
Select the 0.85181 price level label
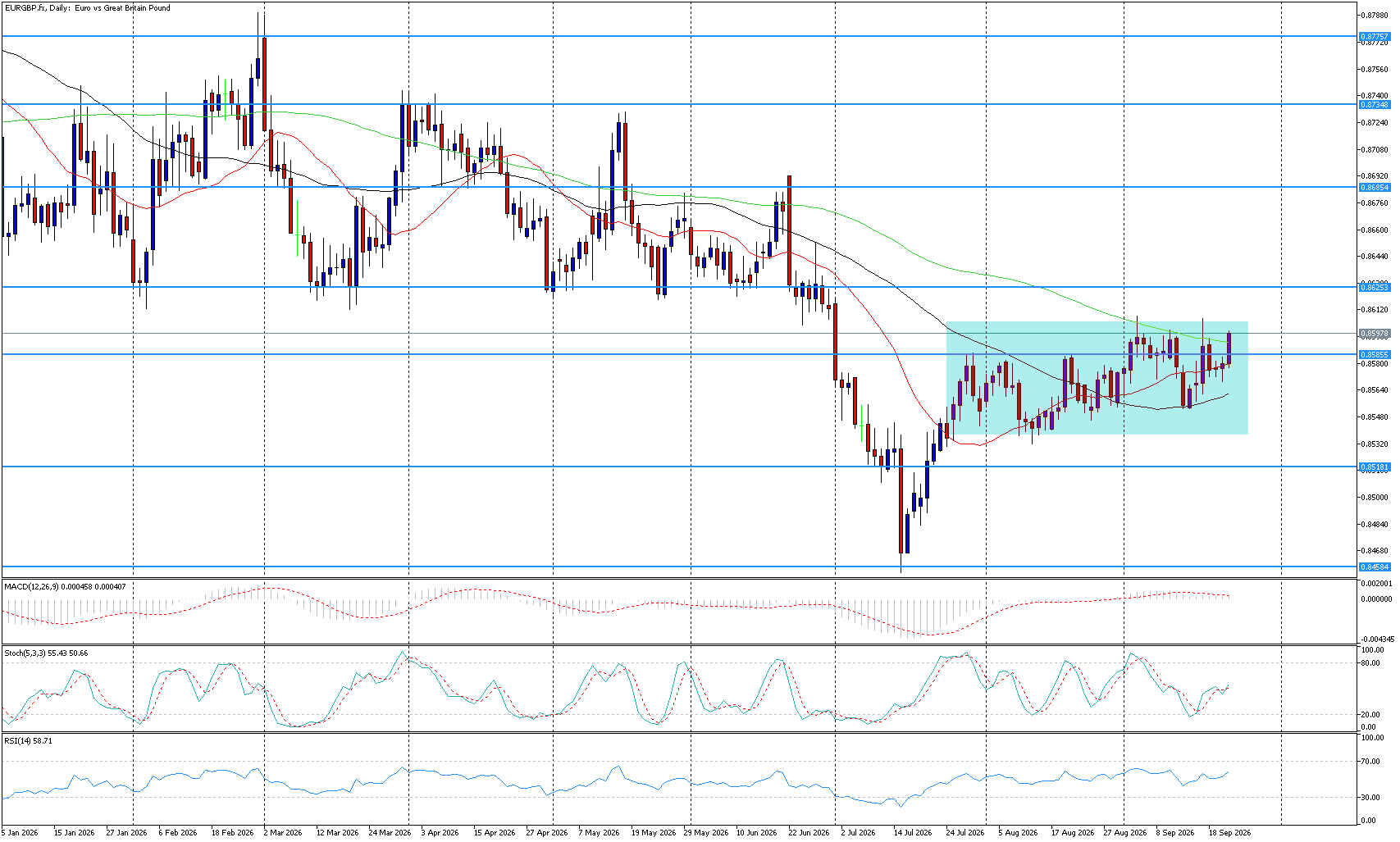coord(1375,467)
